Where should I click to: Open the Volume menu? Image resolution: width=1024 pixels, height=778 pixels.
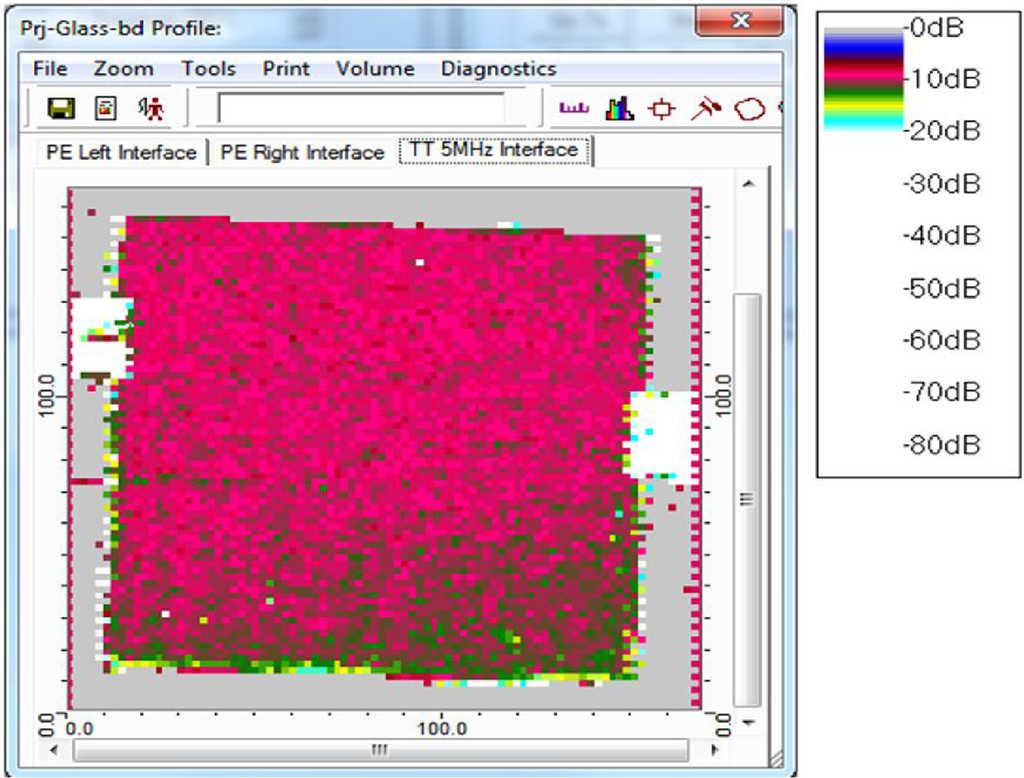click(375, 69)
